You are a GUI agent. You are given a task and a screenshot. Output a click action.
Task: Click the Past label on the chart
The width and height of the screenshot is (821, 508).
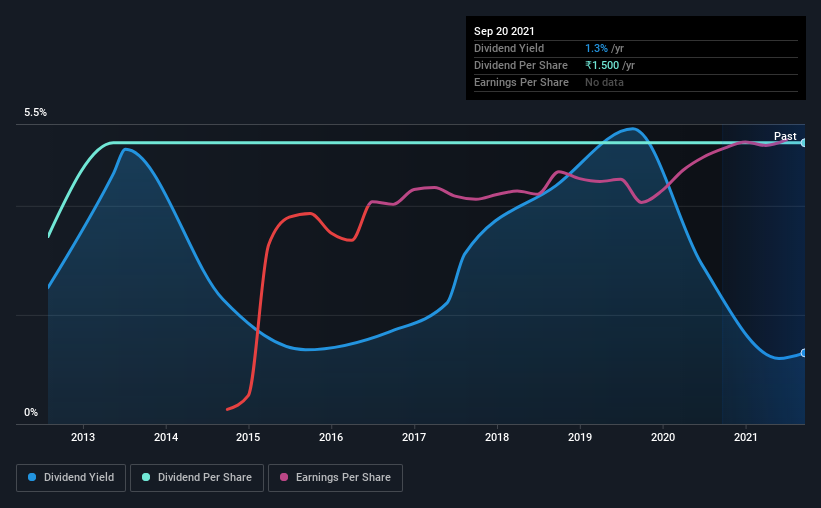tap(785, 136)
